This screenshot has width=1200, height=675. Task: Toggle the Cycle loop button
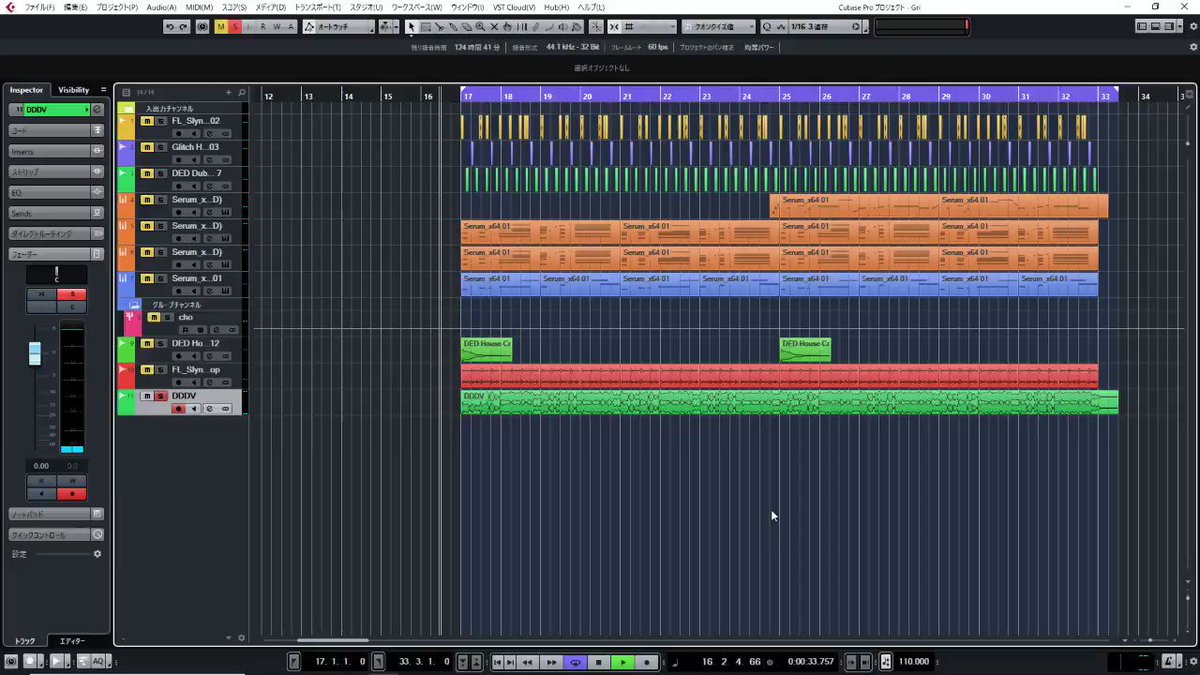coord(575,662)
